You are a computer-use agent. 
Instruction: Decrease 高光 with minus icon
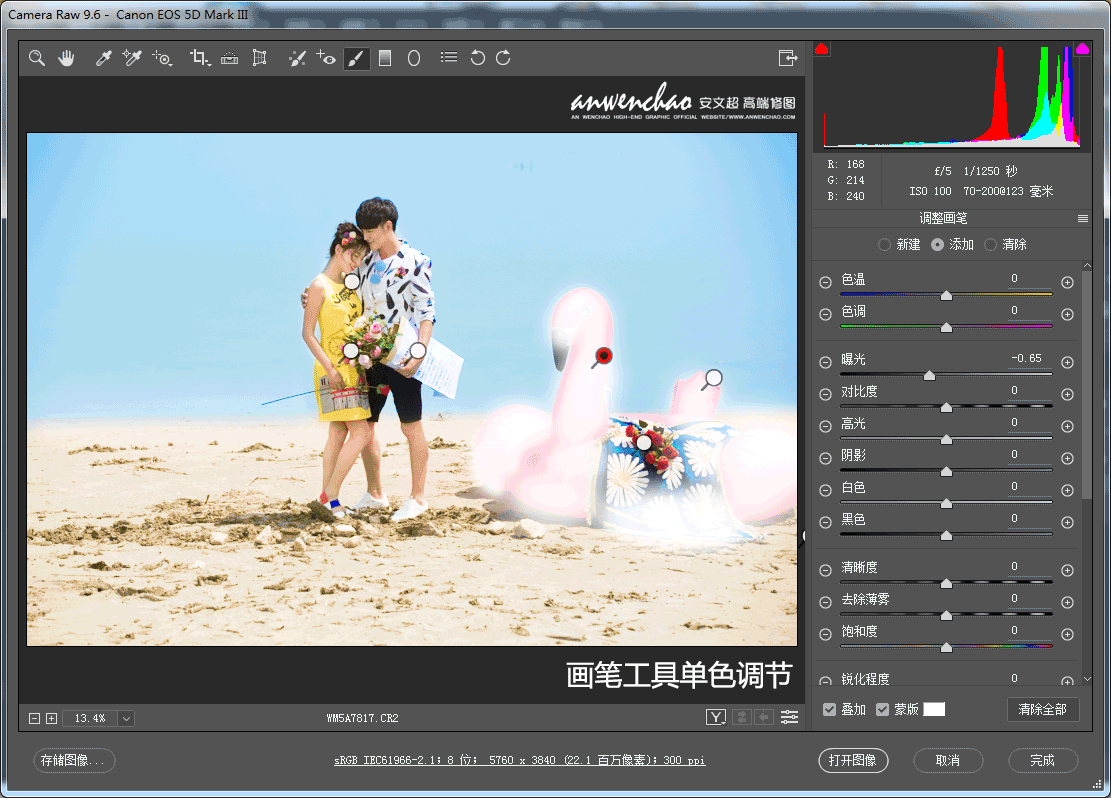click(825, 426)
